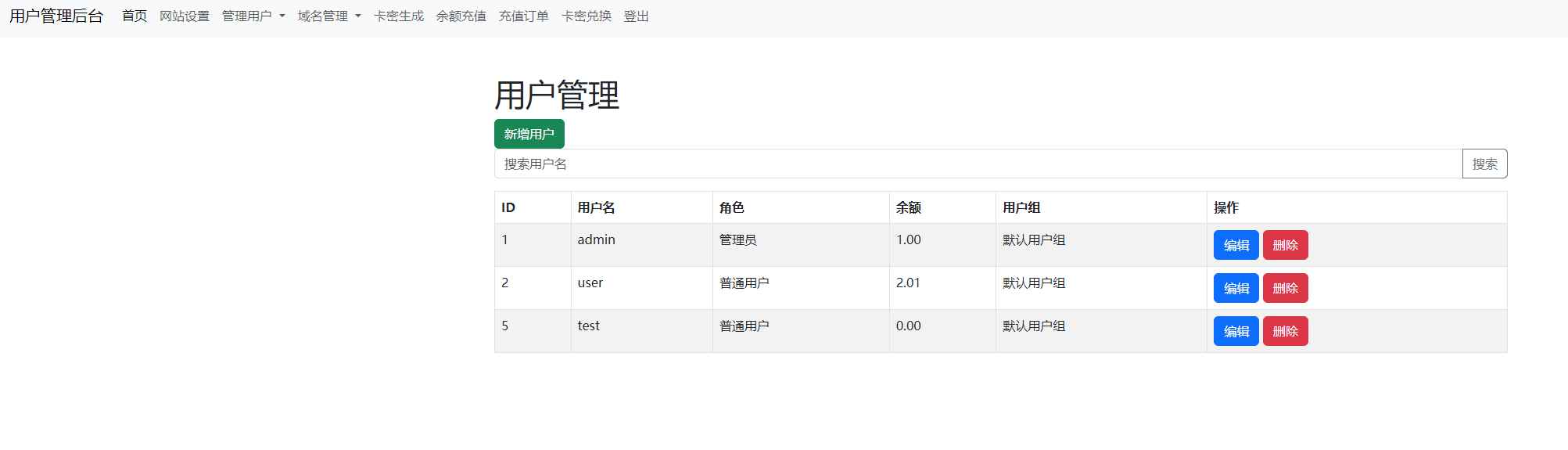Edit the admin user
The image size is (1568, 450).
tap(1236, 245)
